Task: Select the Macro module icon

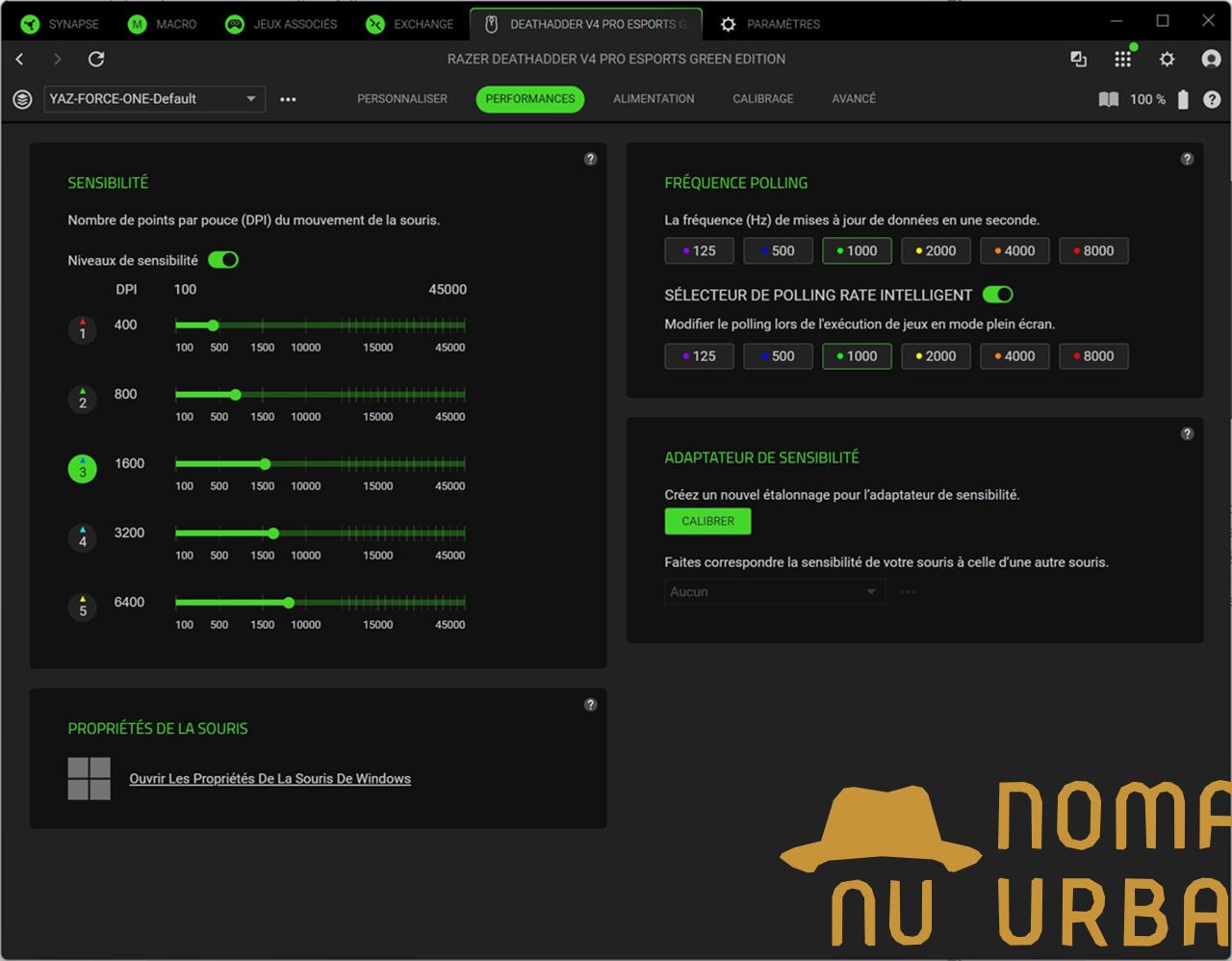Action: 135,23
